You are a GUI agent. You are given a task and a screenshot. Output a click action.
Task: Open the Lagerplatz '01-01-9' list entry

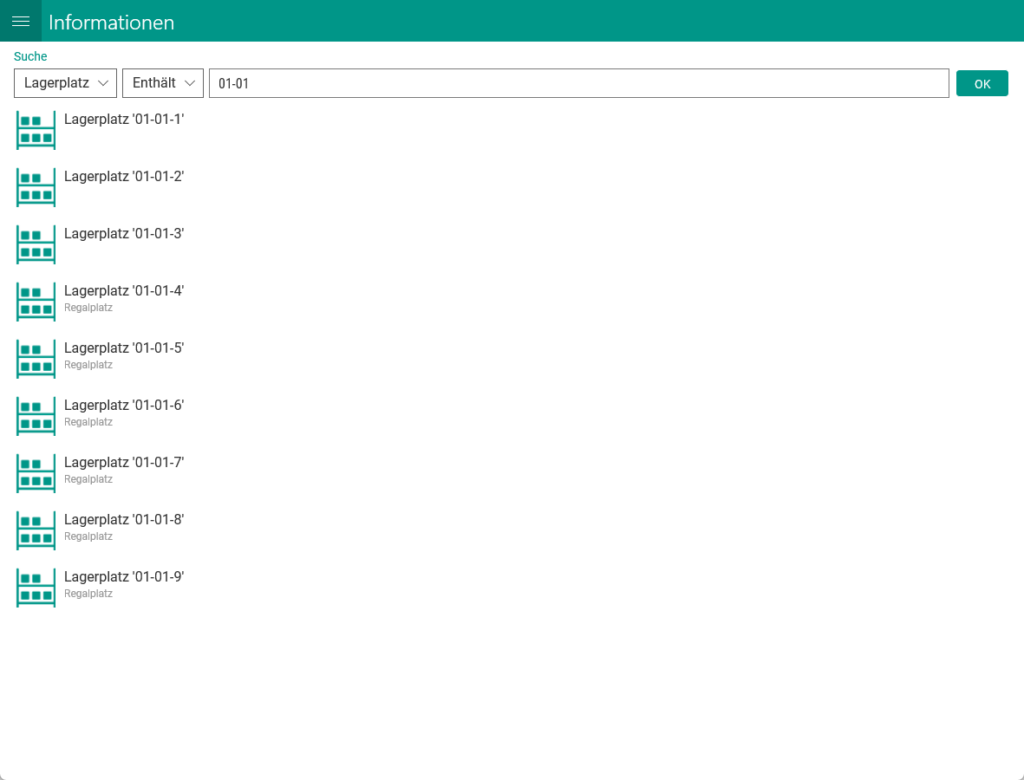click(x=124, y=577)
